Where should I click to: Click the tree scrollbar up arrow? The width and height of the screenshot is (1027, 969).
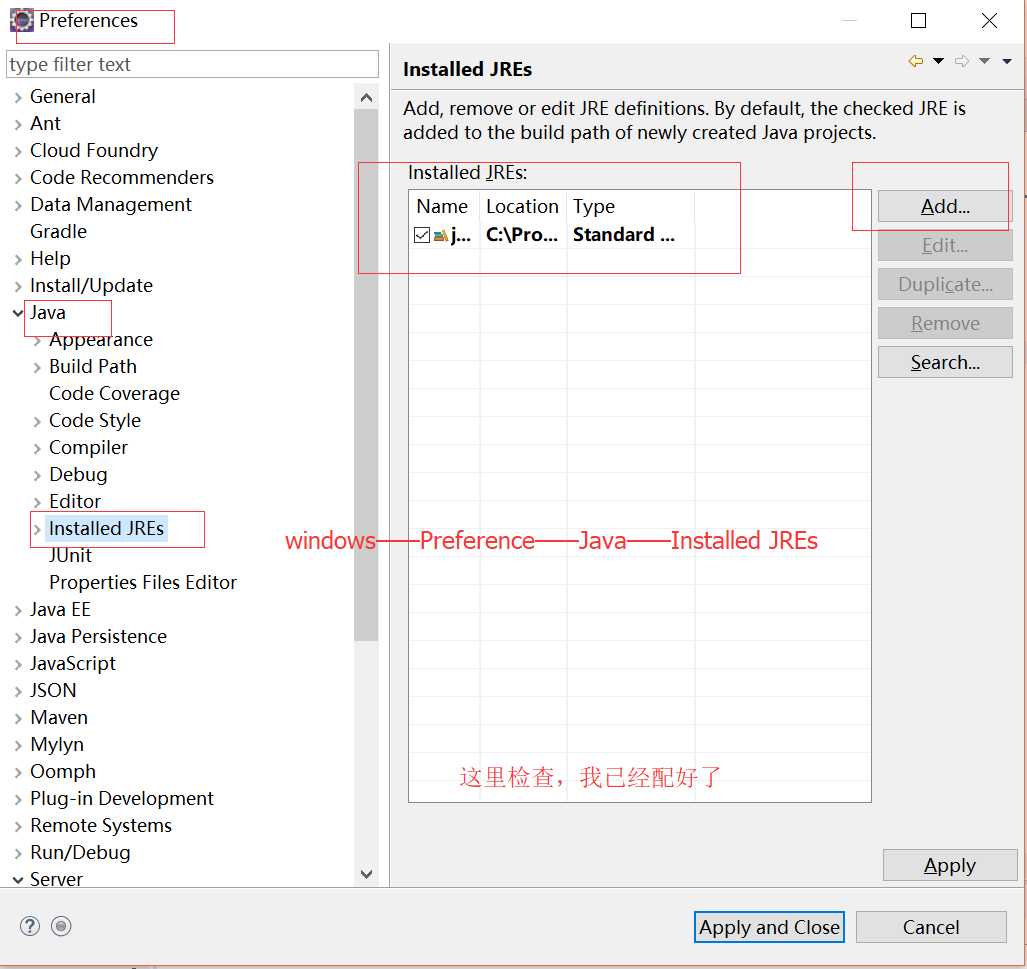point(366,98)
